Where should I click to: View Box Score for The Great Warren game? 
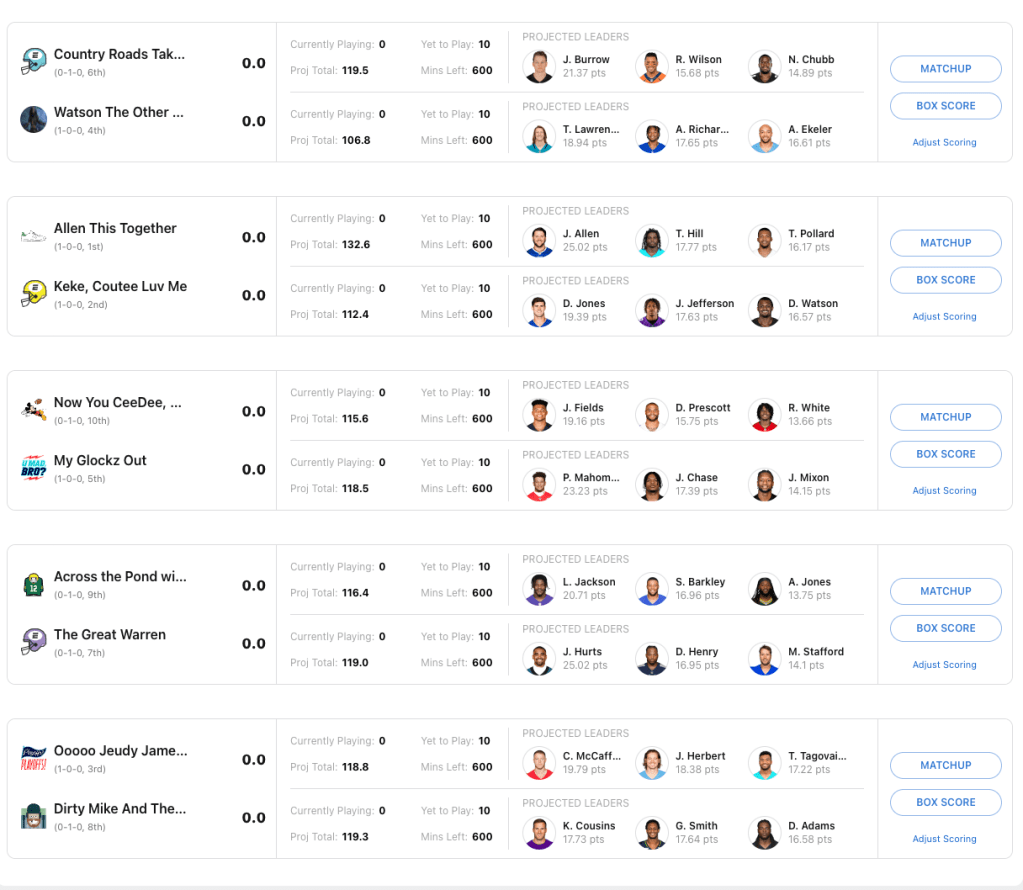tap(945, 628)
